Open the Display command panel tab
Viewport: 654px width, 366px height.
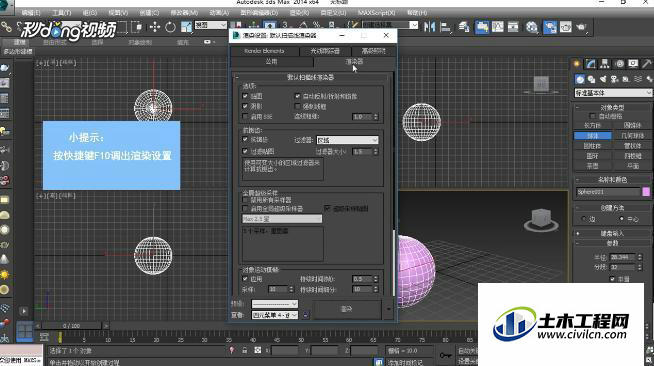click(633, 64)
